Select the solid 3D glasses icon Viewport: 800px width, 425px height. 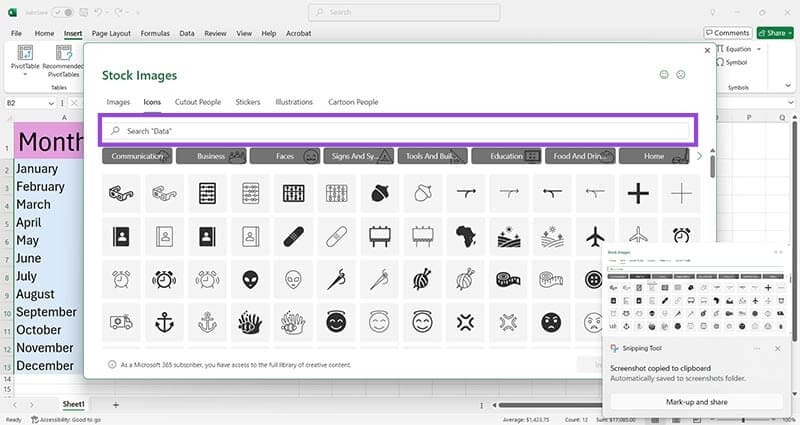coord(121,193)
